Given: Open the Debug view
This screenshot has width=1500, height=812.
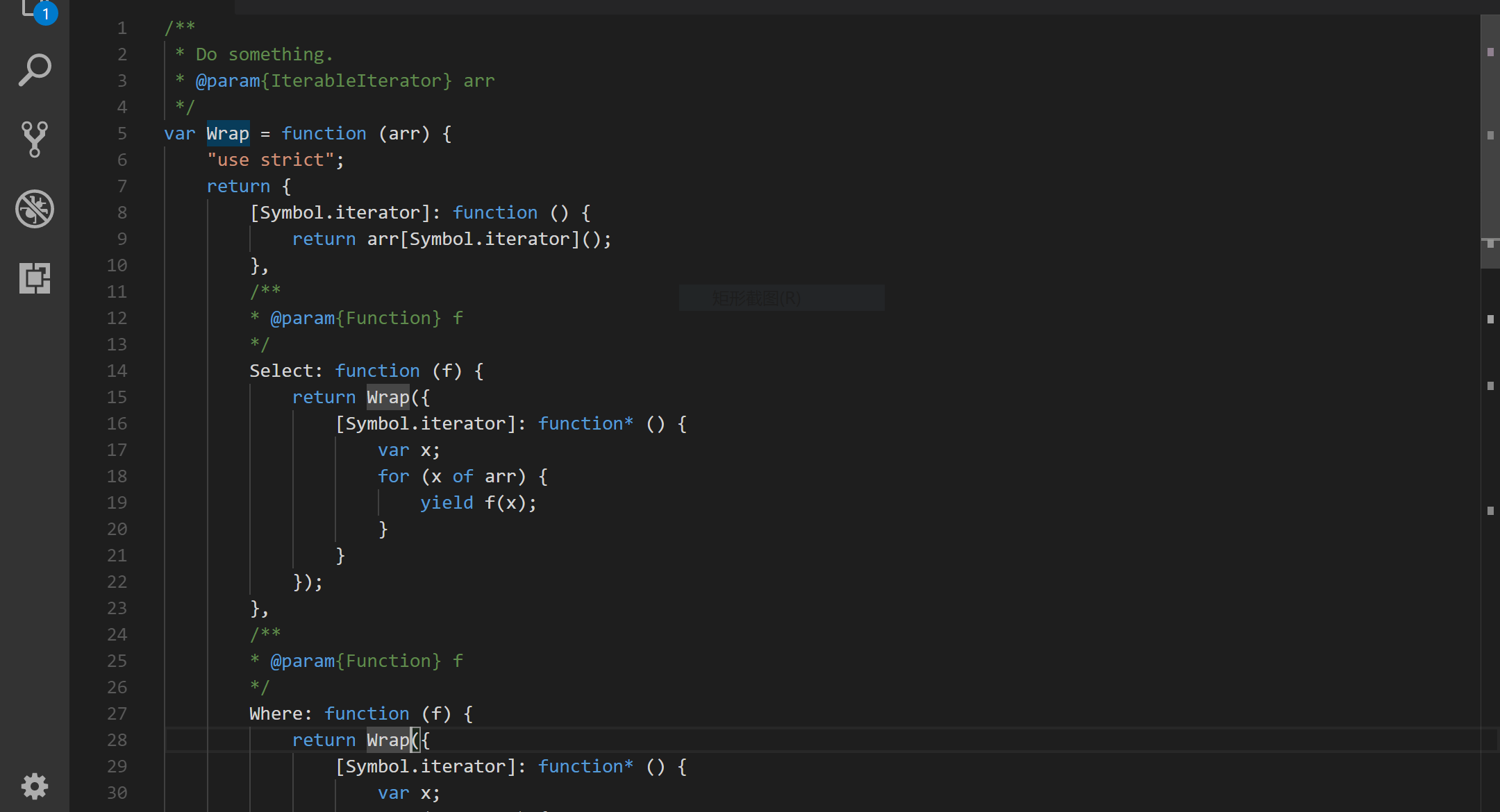Looking at the screenshot, I should click(35, 208).
